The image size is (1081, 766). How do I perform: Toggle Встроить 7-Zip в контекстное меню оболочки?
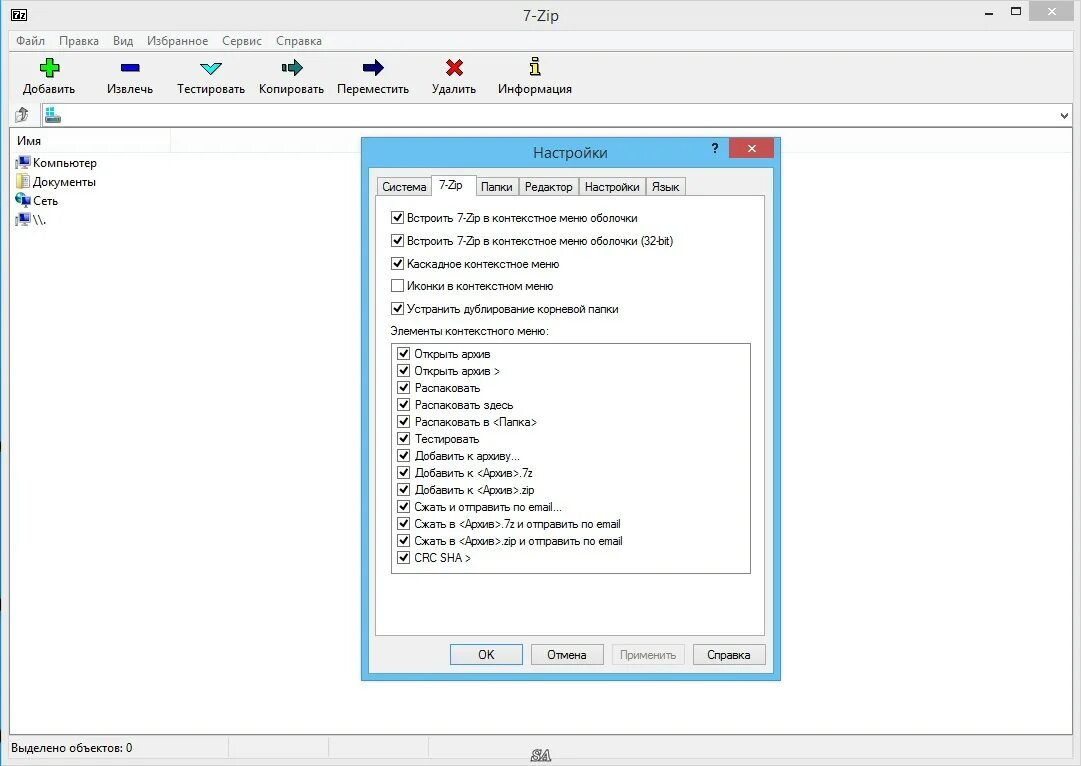click(x=397, y=218)
